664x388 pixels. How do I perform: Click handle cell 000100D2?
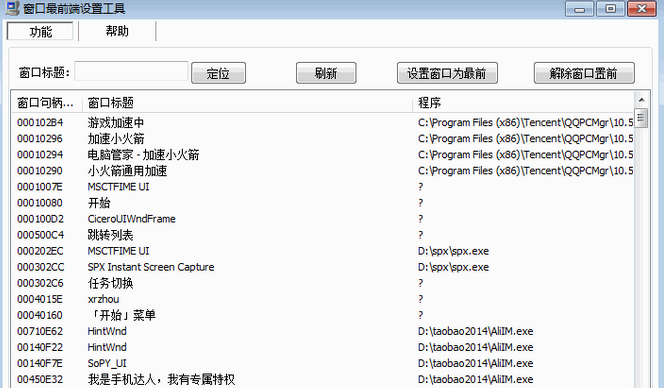point(40,219)
